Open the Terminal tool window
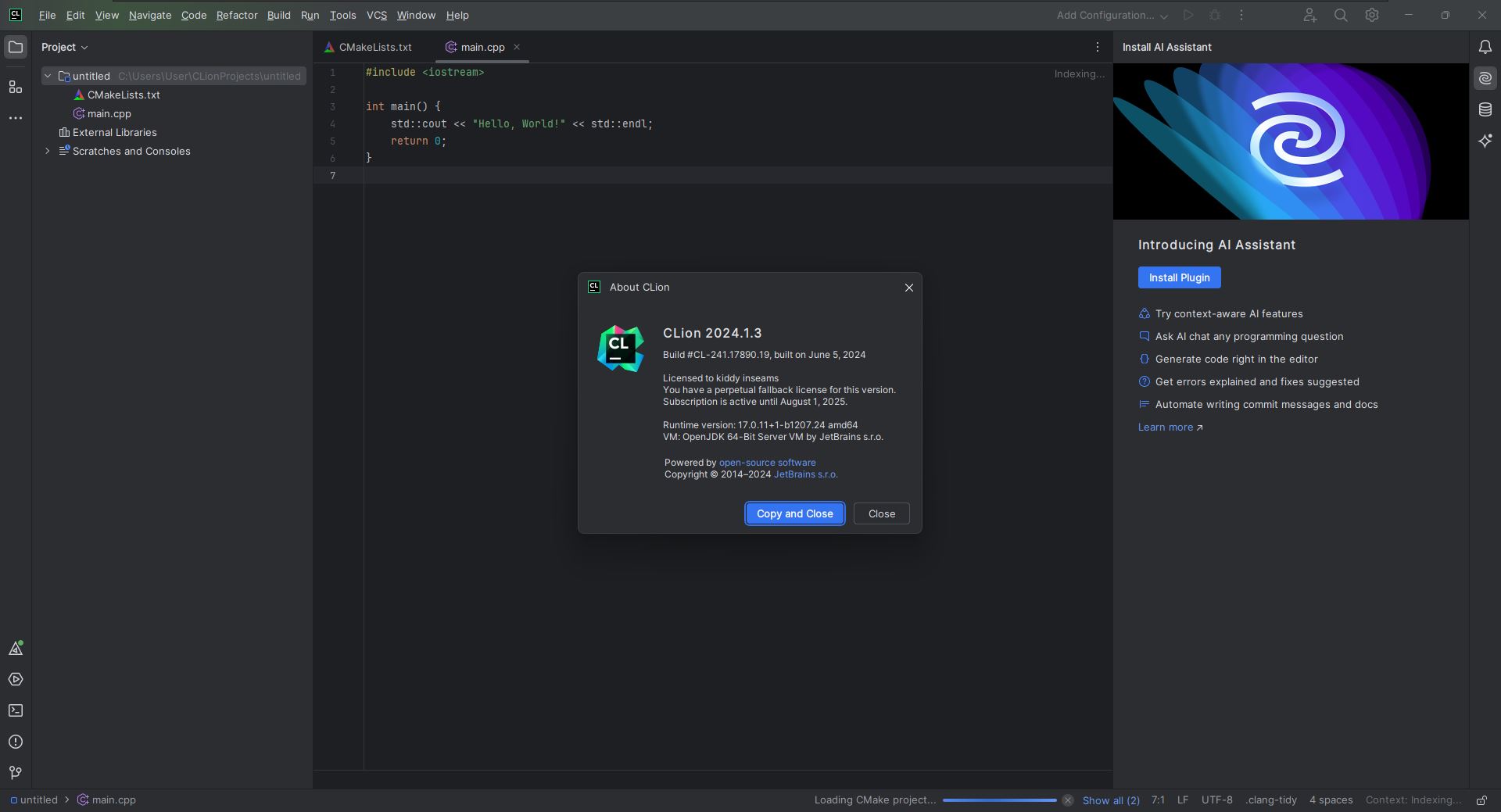 (x=15, y=711)
